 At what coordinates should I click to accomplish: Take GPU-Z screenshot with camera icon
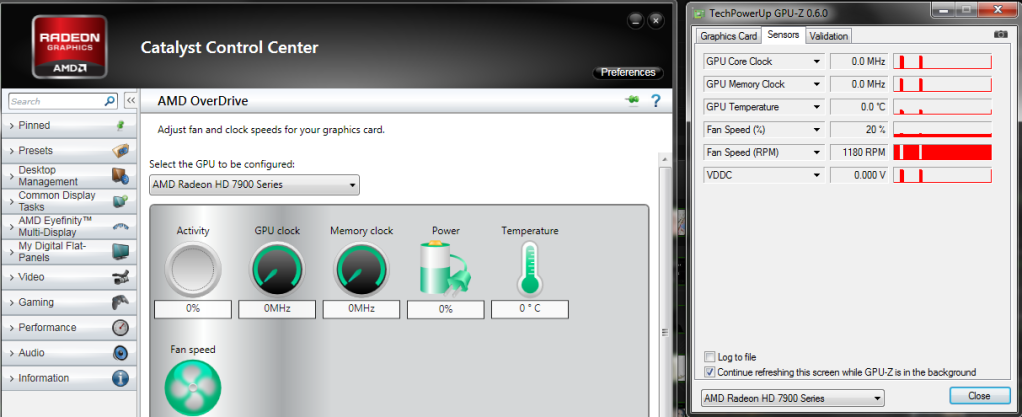[x=1000, y=35]
